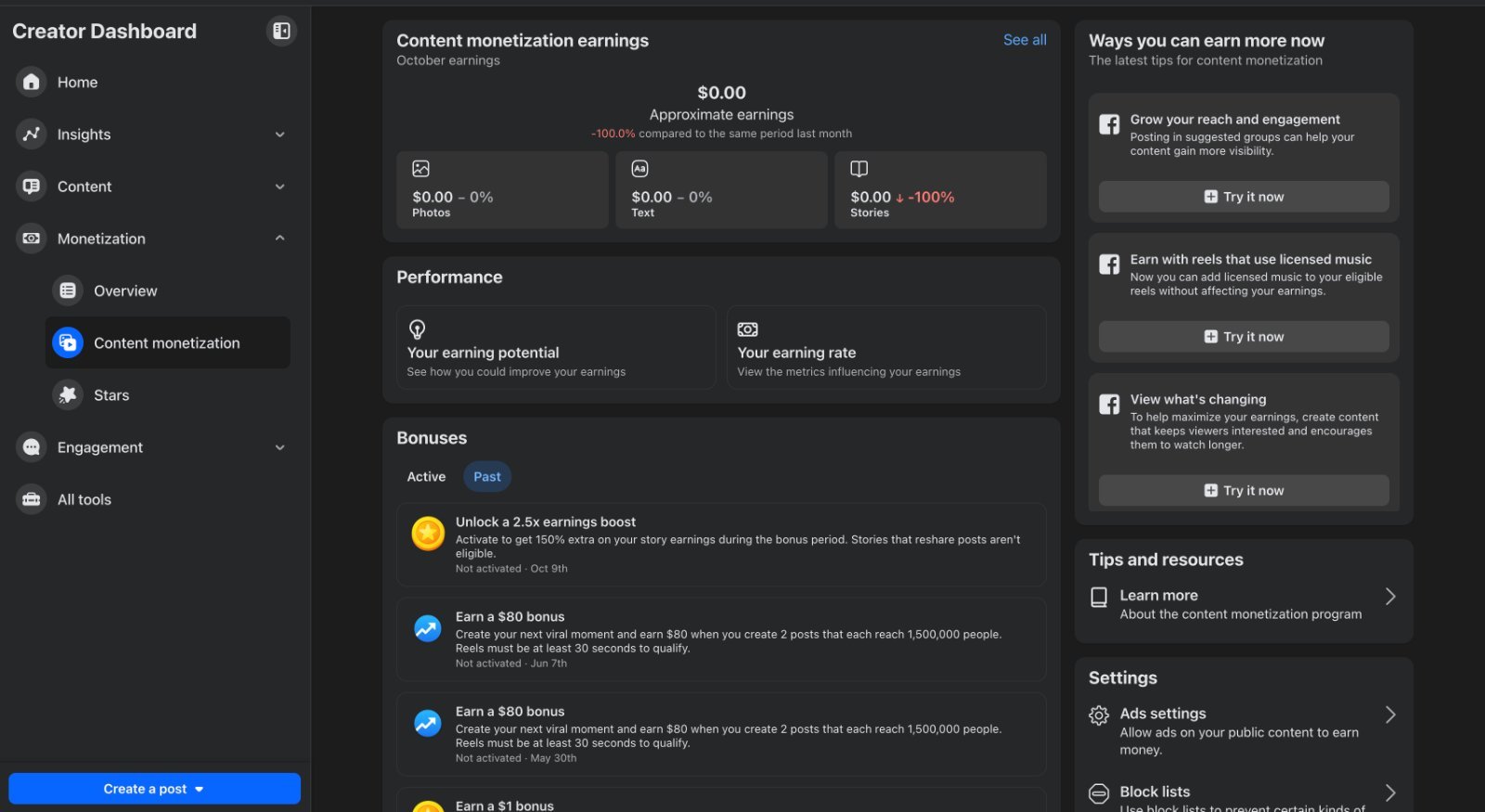The image size is (1485, 812).
Task: Click the Home icon in sidebar
Action: click(32, 82)
